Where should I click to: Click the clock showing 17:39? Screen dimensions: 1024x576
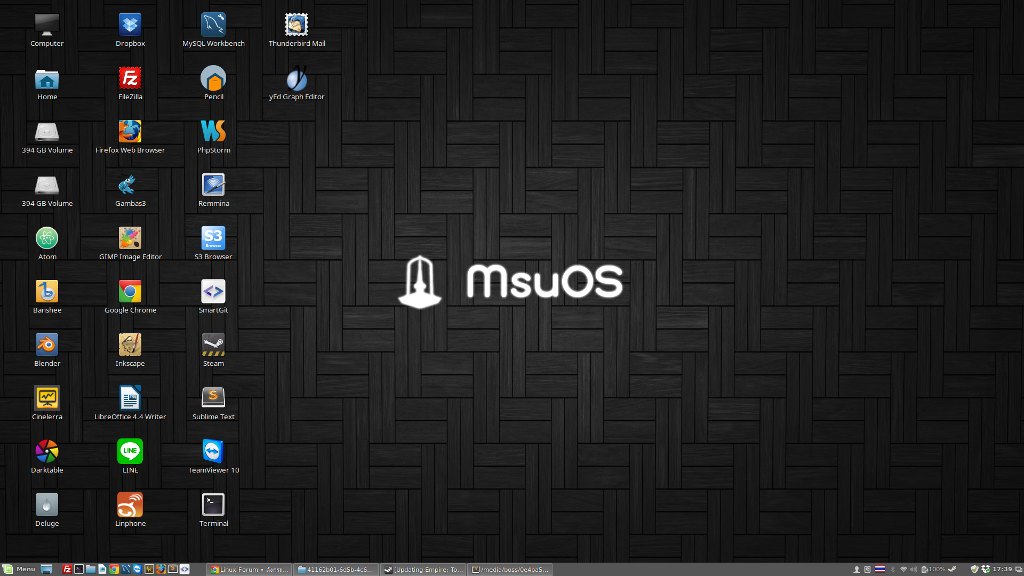coord(1000,569)
